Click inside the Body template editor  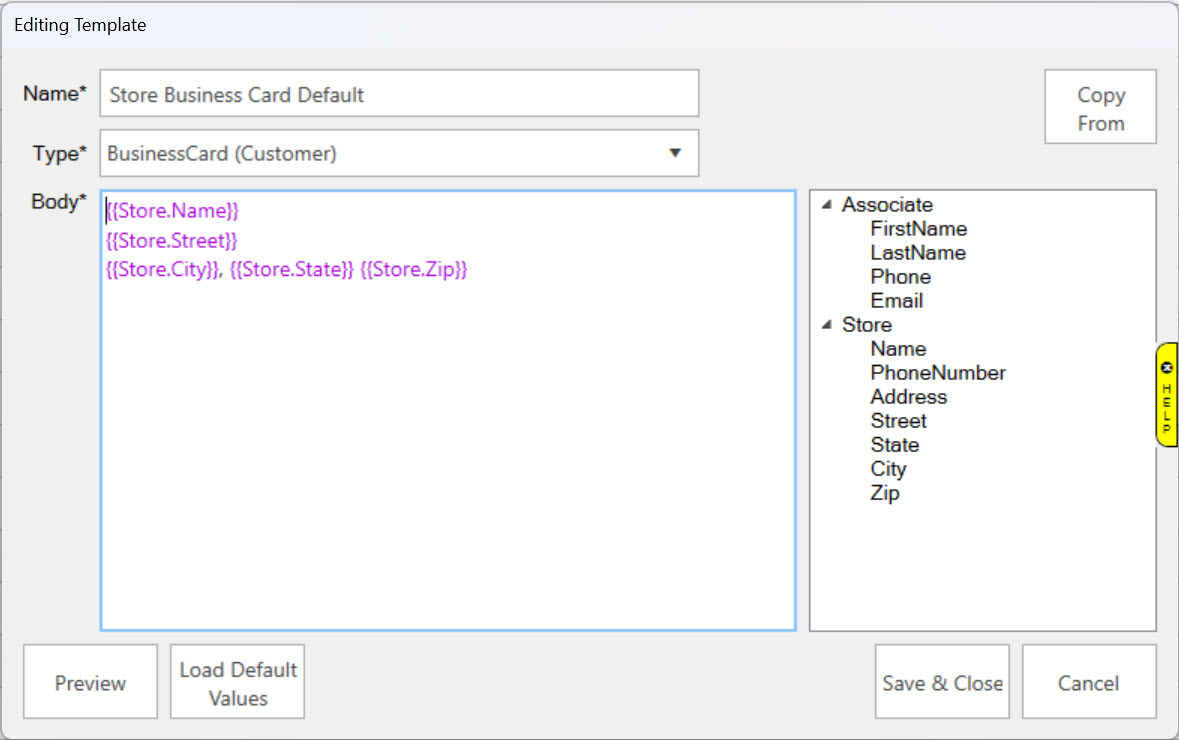point(448,450)
